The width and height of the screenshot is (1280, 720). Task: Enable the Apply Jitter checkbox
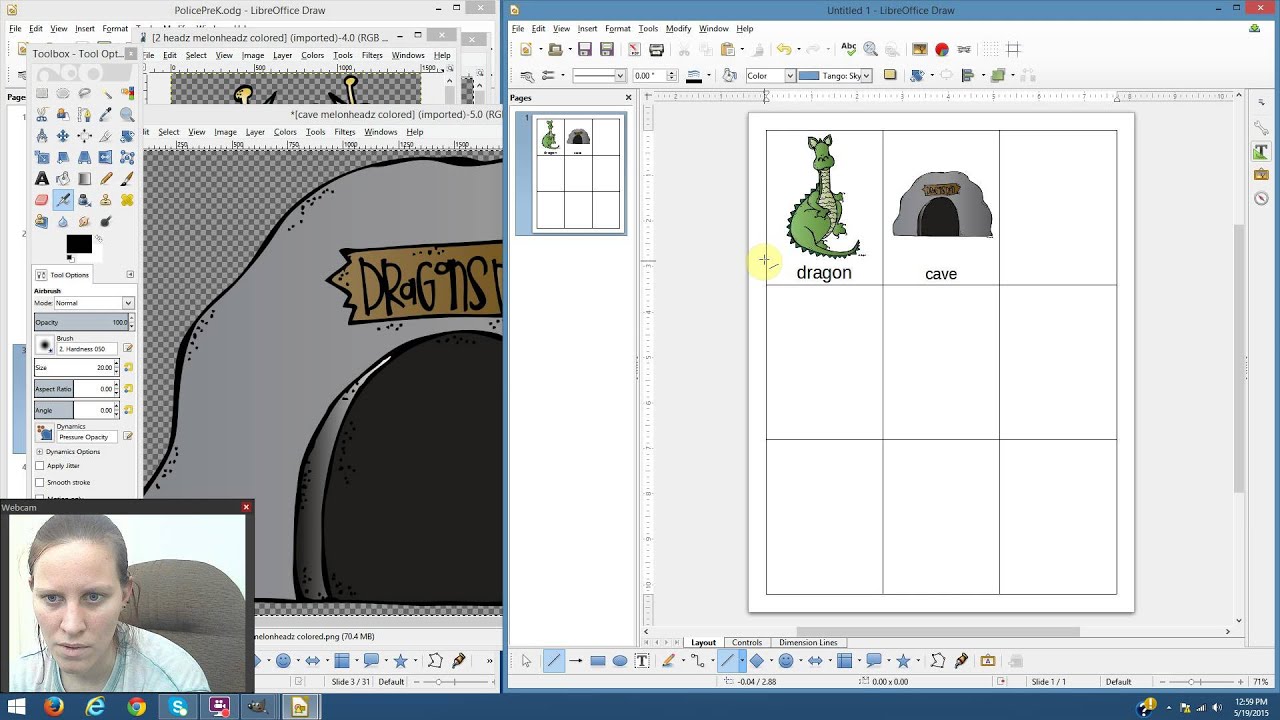[x=40, y=466]
